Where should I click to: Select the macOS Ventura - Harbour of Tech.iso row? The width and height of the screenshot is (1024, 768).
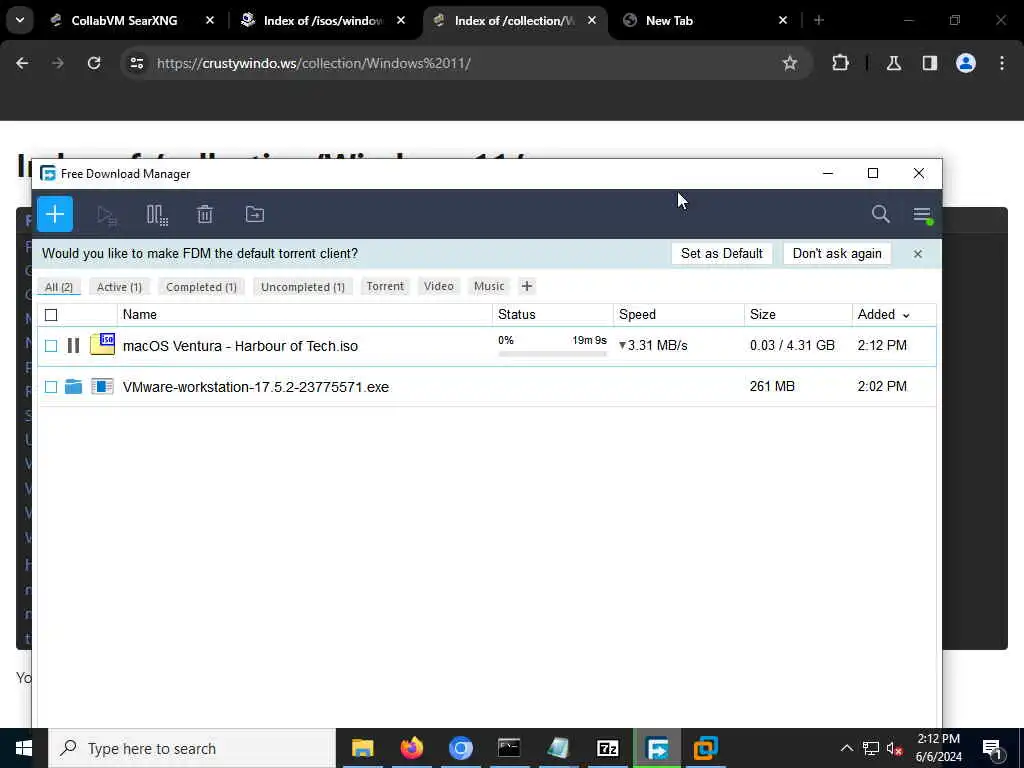click(487, 345)
